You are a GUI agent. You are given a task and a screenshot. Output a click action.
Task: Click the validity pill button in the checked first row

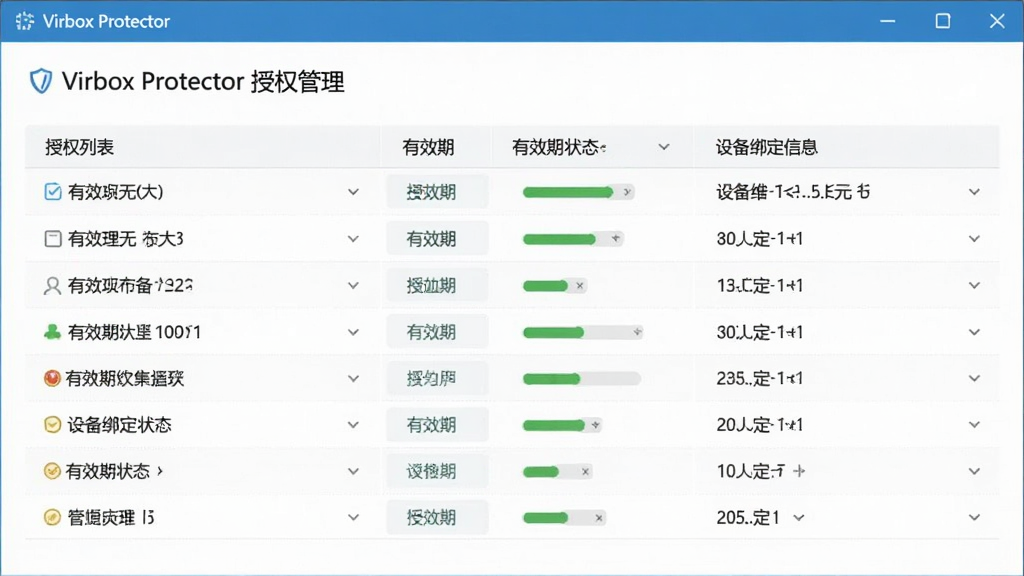tap(437, 192)
